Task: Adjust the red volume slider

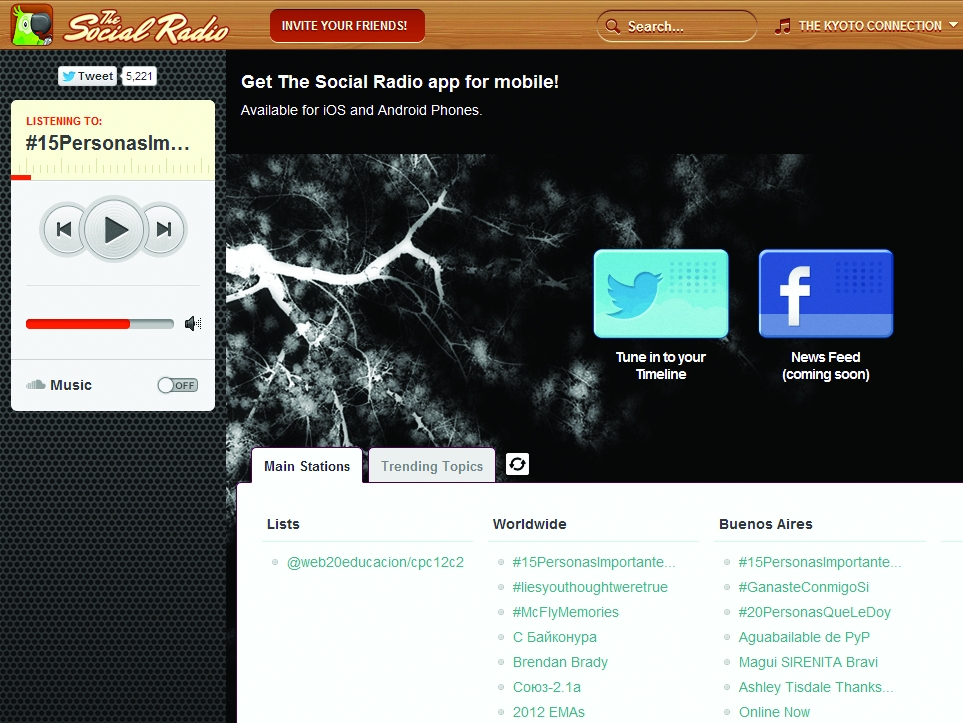Action: pyautogui.click(x=99, y=324)
